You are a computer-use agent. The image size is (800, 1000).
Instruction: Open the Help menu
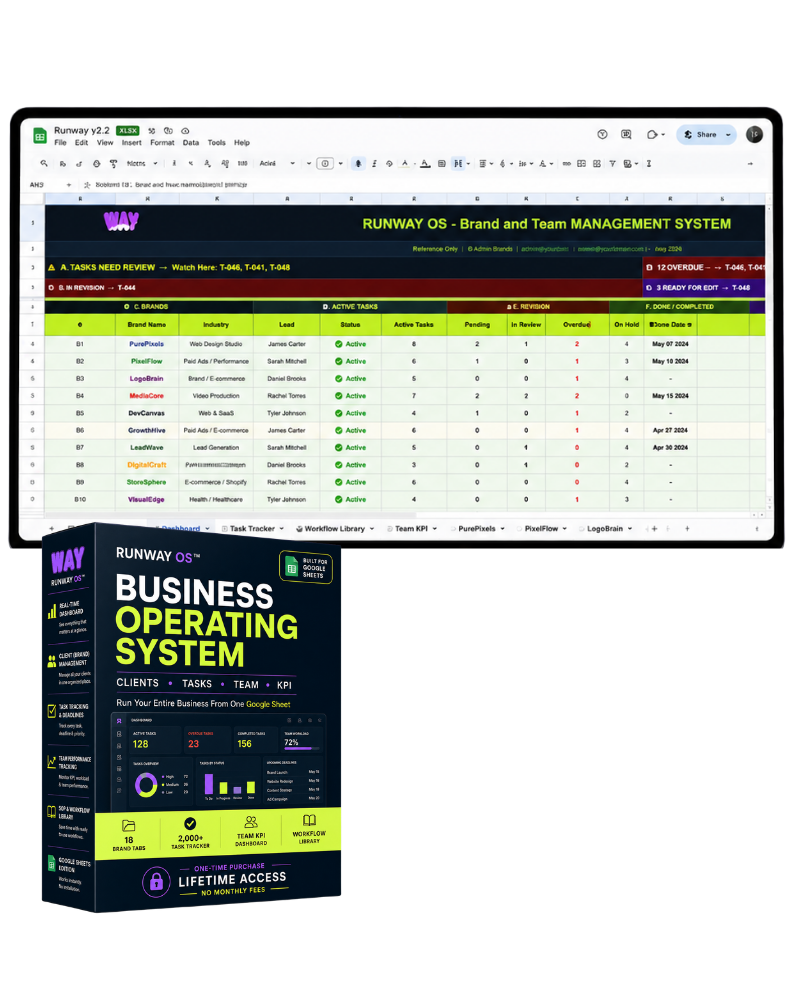(242, 143)
